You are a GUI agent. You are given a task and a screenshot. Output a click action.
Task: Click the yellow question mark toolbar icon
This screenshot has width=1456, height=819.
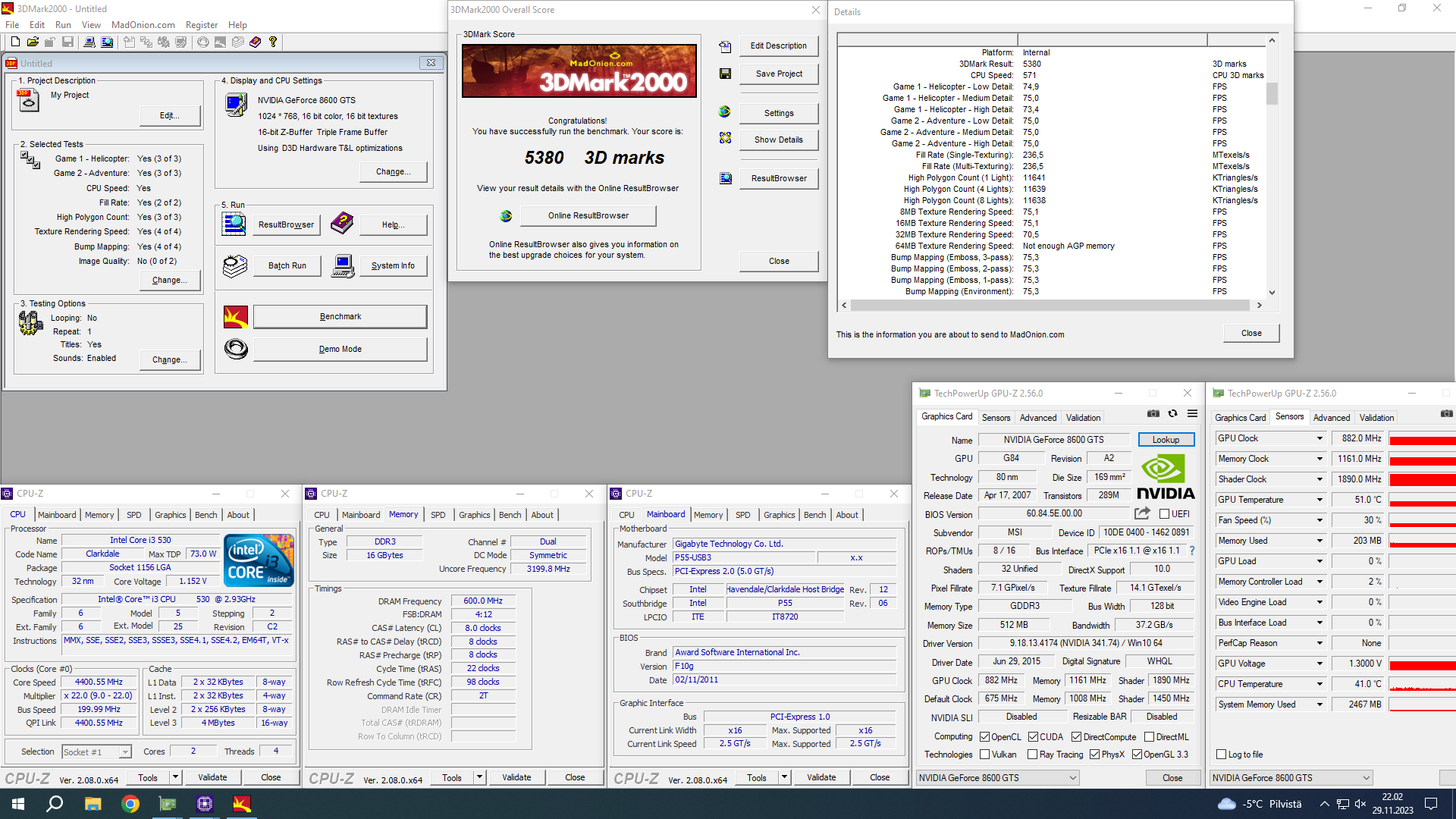point(273,42)
